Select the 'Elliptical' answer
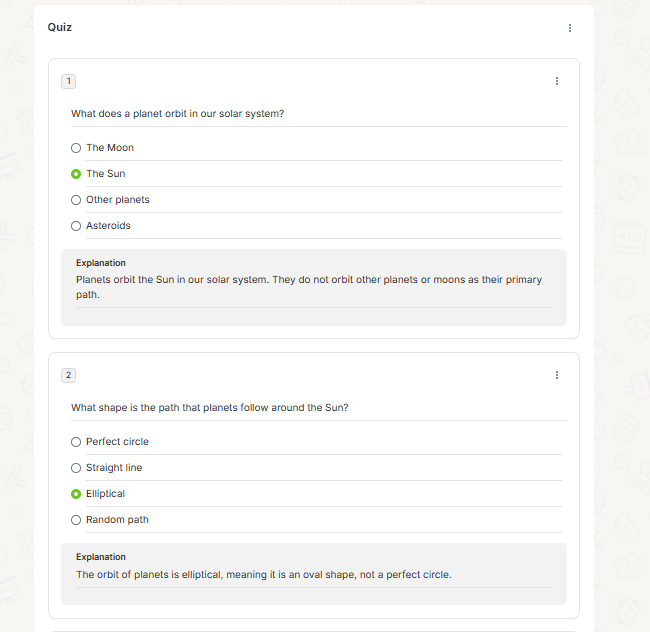This screenshot has width=650, height=632. [76, 494]
